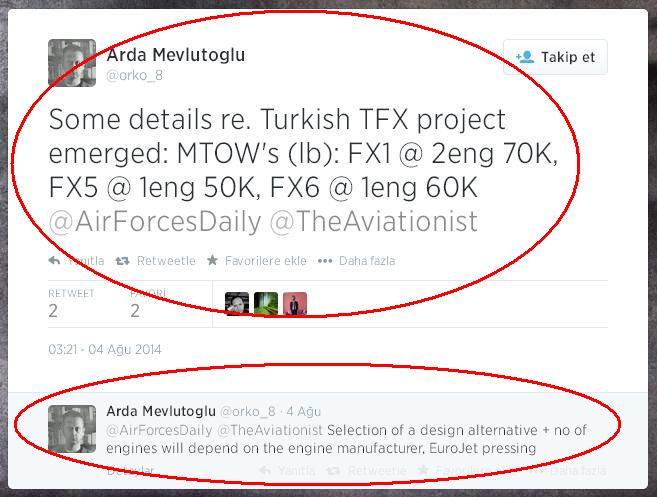Click the Favorilere ekle star icon
Image resolution: width=657 pixels, height=497 pixels.
(x=212, y=260)
